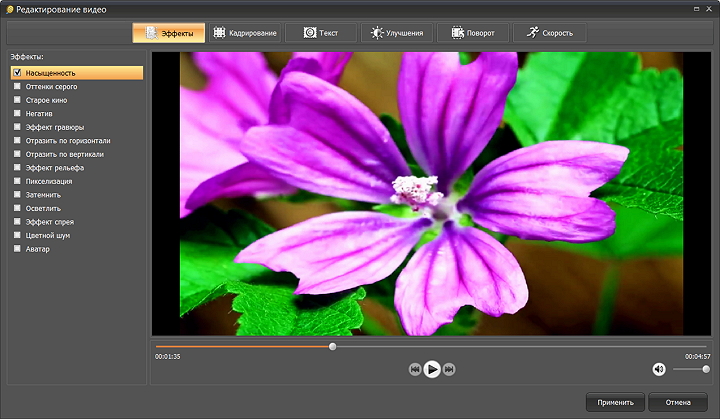Viewport: 720px width, 419px height.
Task: Check Отразить по вертикали
Action: pyautogui.click(x=17, y=154)
